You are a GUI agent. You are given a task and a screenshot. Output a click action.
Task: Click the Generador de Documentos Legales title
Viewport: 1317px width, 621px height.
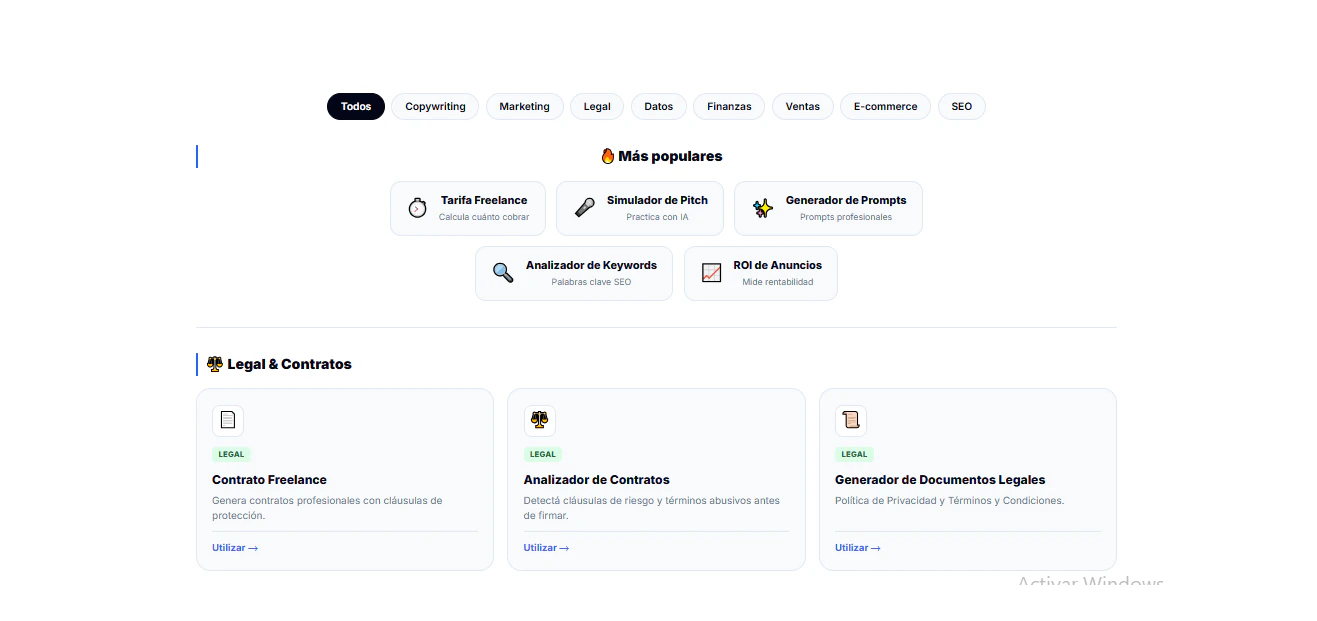940,480
